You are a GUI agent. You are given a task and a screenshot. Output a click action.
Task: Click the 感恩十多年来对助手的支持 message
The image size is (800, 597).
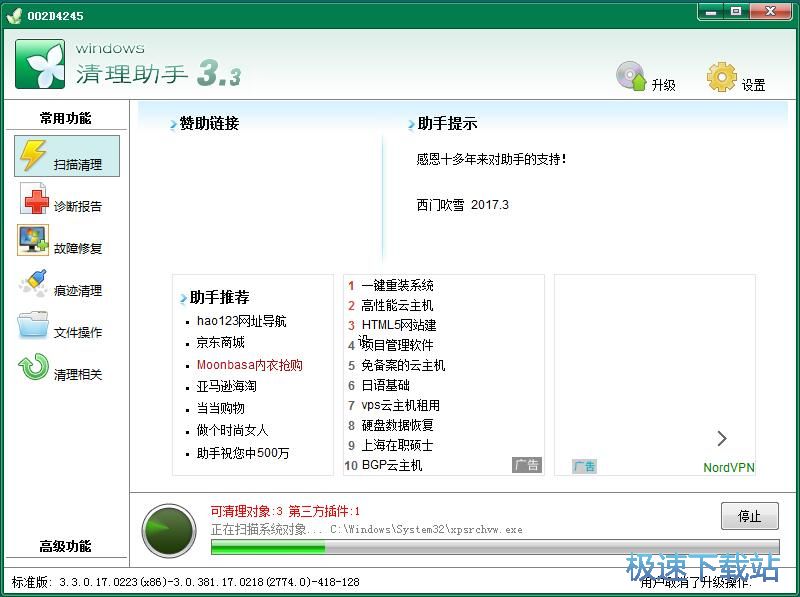[491, 159]
